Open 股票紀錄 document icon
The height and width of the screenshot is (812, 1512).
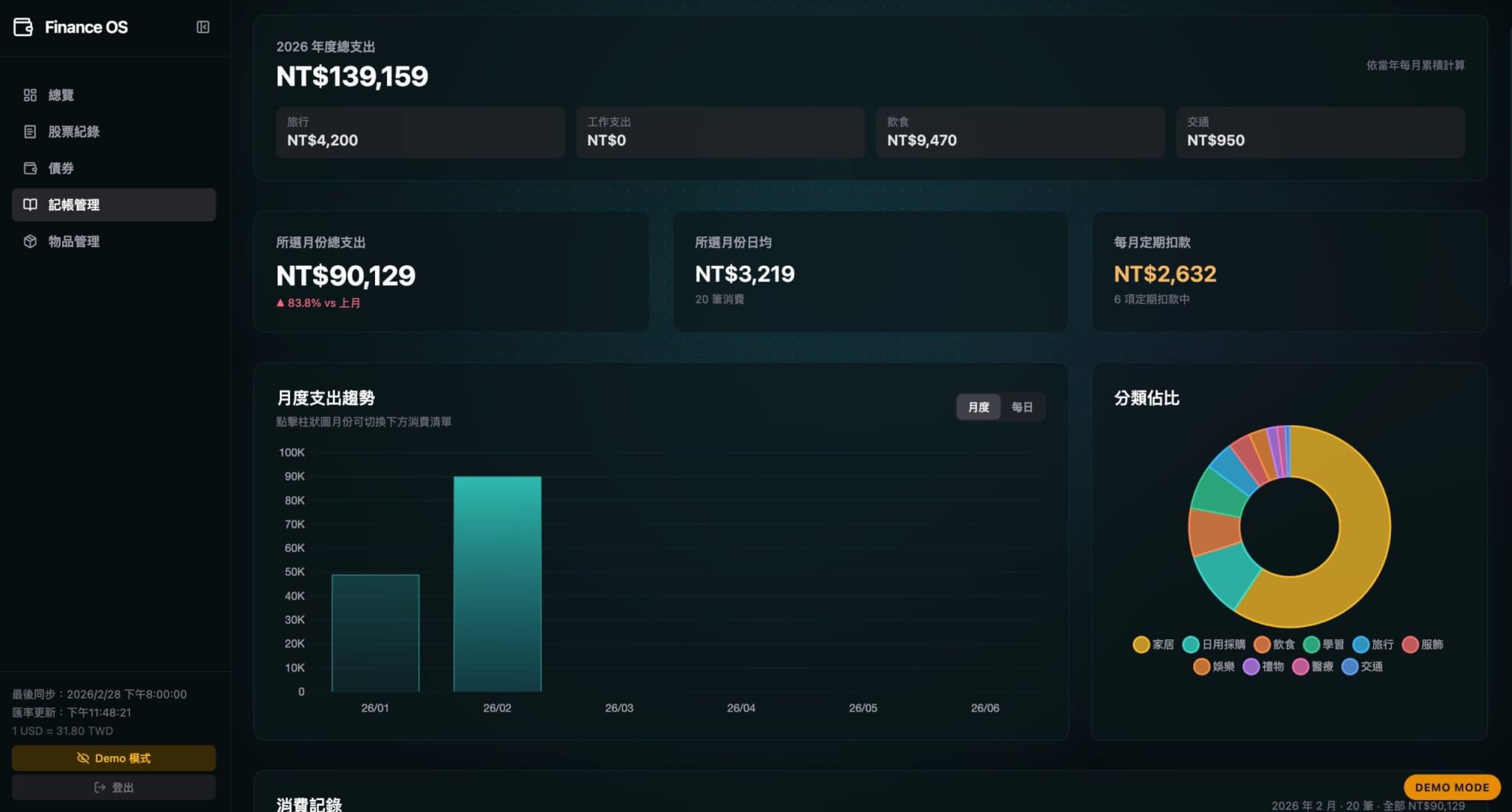[30, 131]
